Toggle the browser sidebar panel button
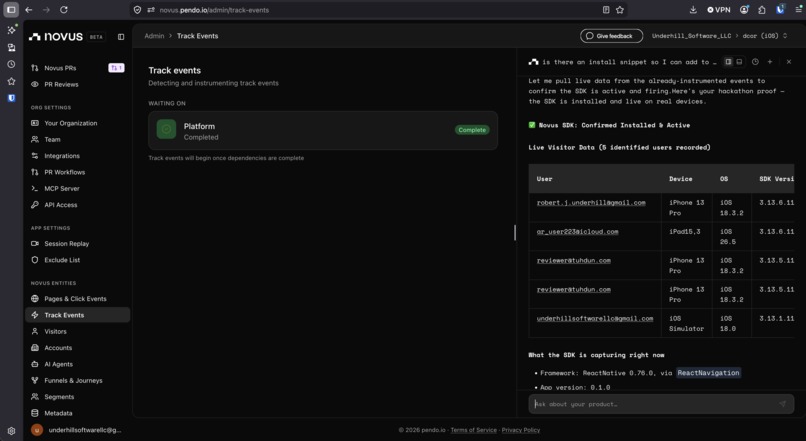806x441 pixels. [11, 10]
